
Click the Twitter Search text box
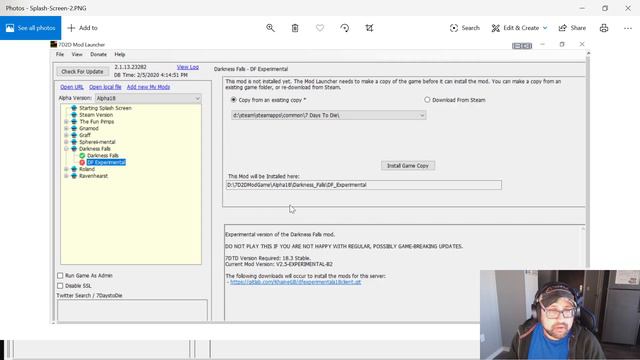coord(132,311)
